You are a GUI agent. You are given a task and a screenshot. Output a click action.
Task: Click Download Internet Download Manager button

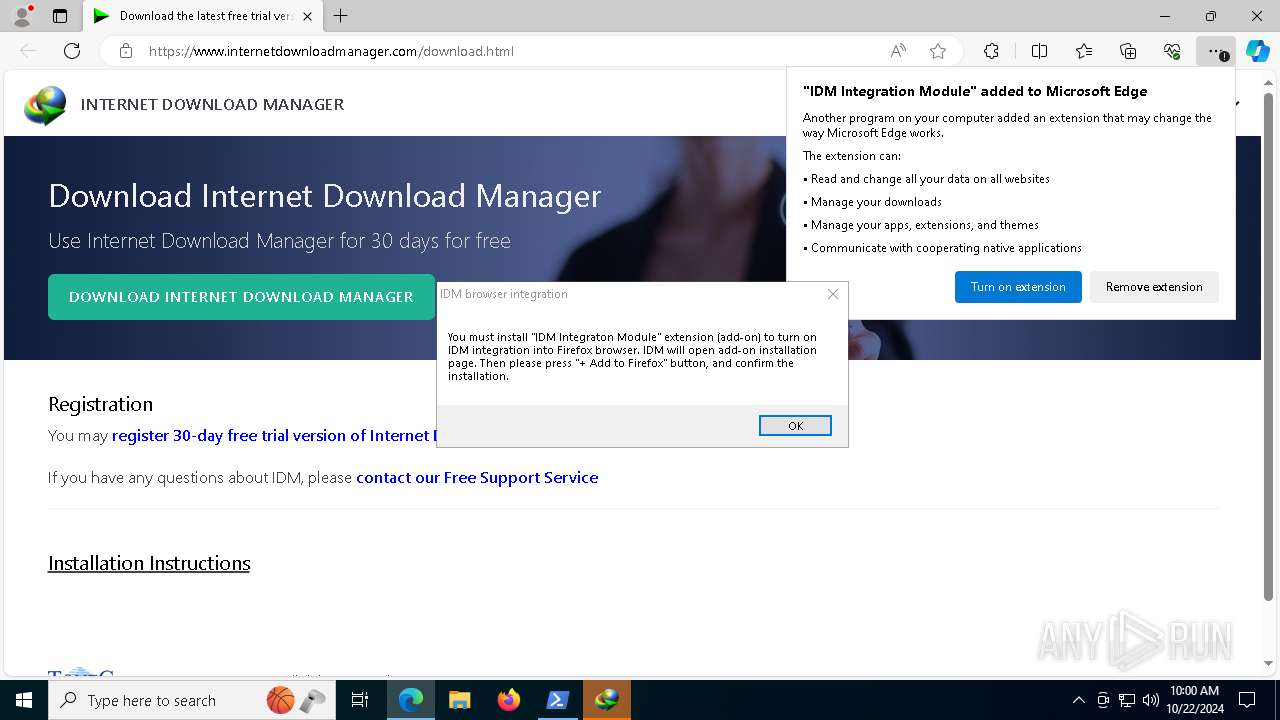(241, 297)
